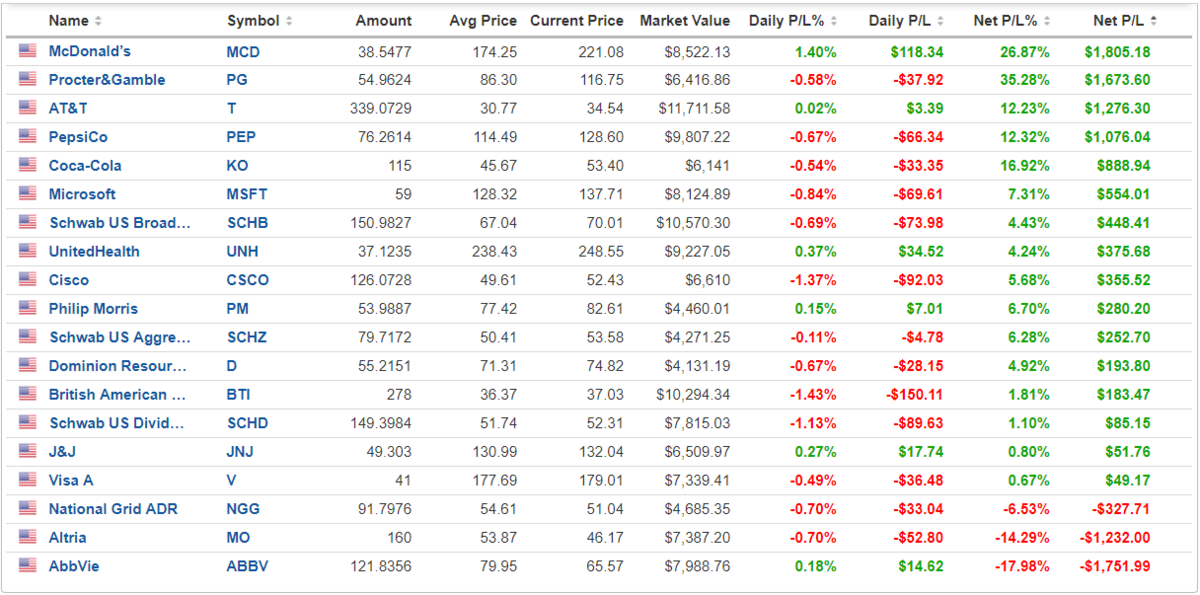Image resolution: width=1200 pixels, height=595 pixels.
Task: Click the US flag icon beside AbbVie
Action: (x=27, y=566)
